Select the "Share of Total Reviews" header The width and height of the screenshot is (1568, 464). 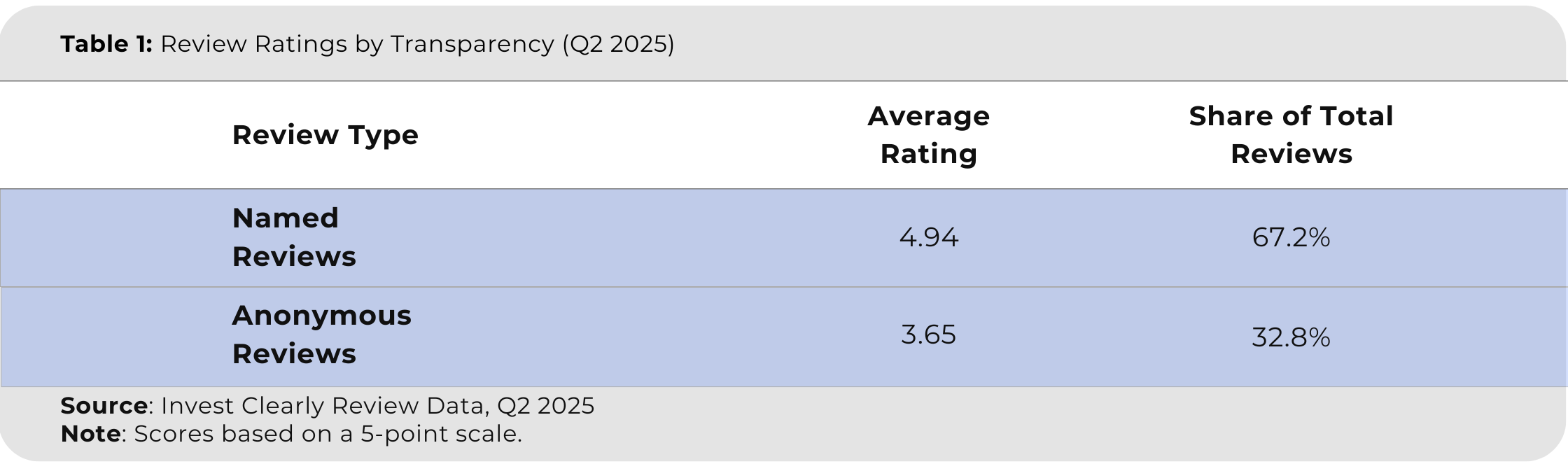1291,135
